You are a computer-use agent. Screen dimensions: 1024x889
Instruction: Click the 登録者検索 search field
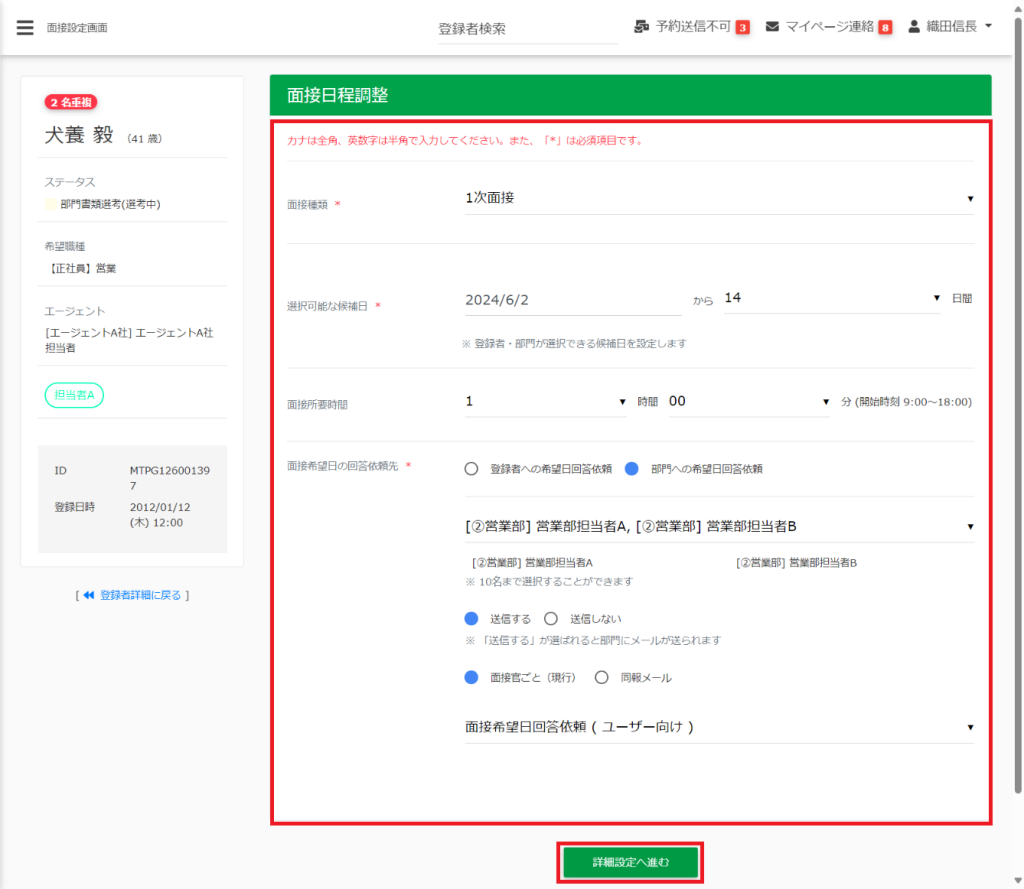(x=527, y=29)
